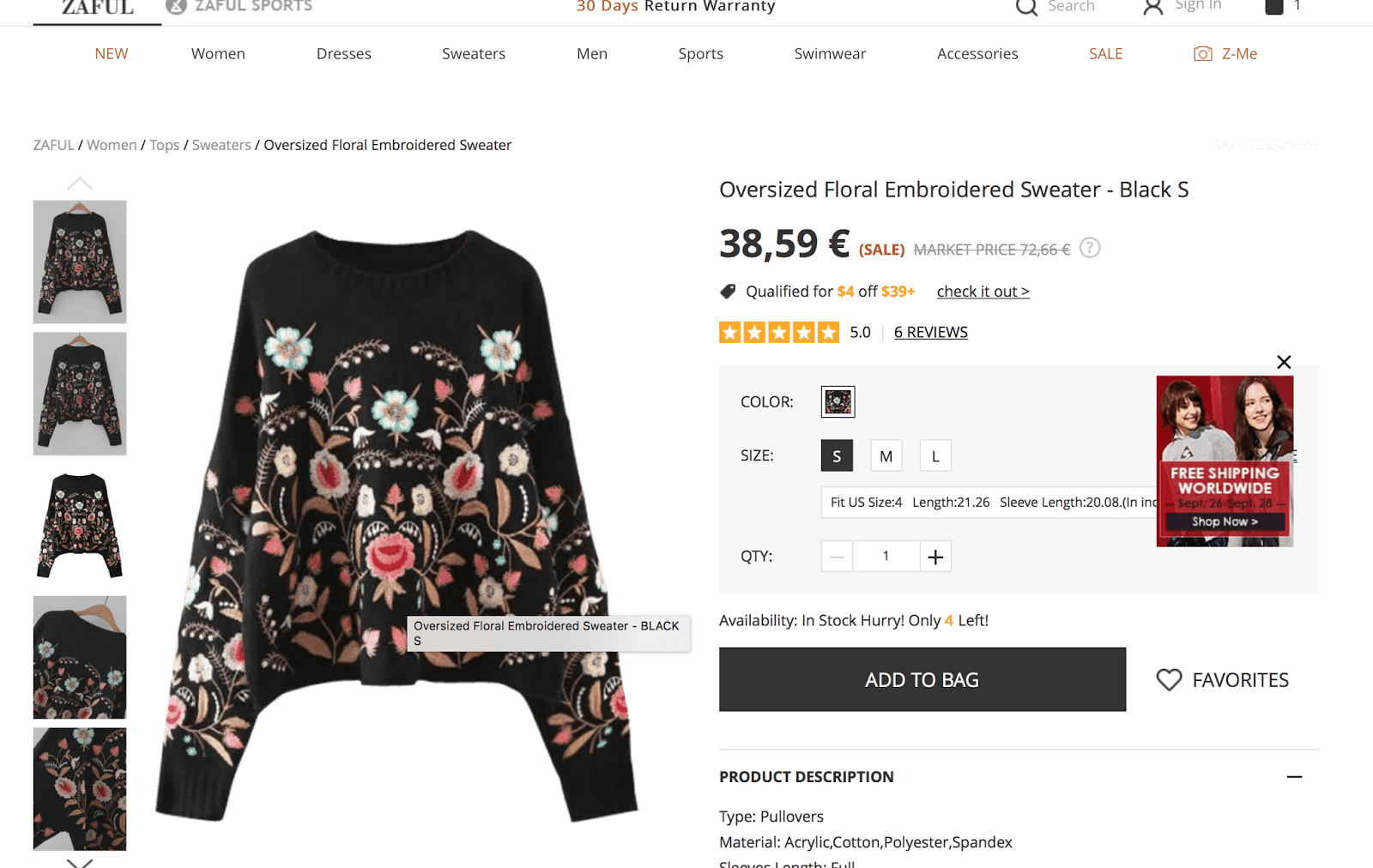
Task: Click the heart Favorites icon
Action: point(1169,680)
